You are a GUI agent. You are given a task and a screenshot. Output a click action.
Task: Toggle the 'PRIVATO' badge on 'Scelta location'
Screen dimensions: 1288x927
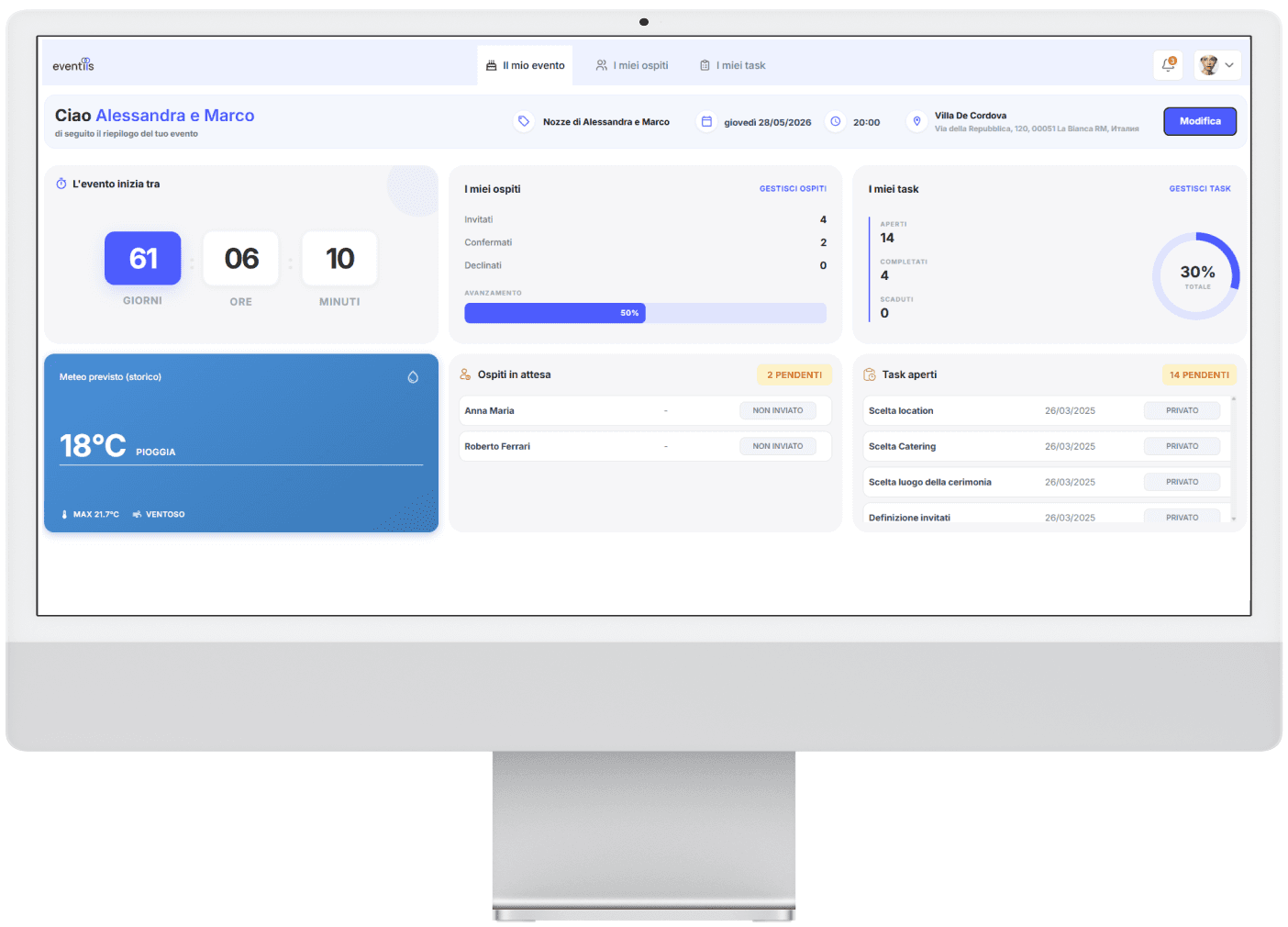click(x=1182, y=410)
